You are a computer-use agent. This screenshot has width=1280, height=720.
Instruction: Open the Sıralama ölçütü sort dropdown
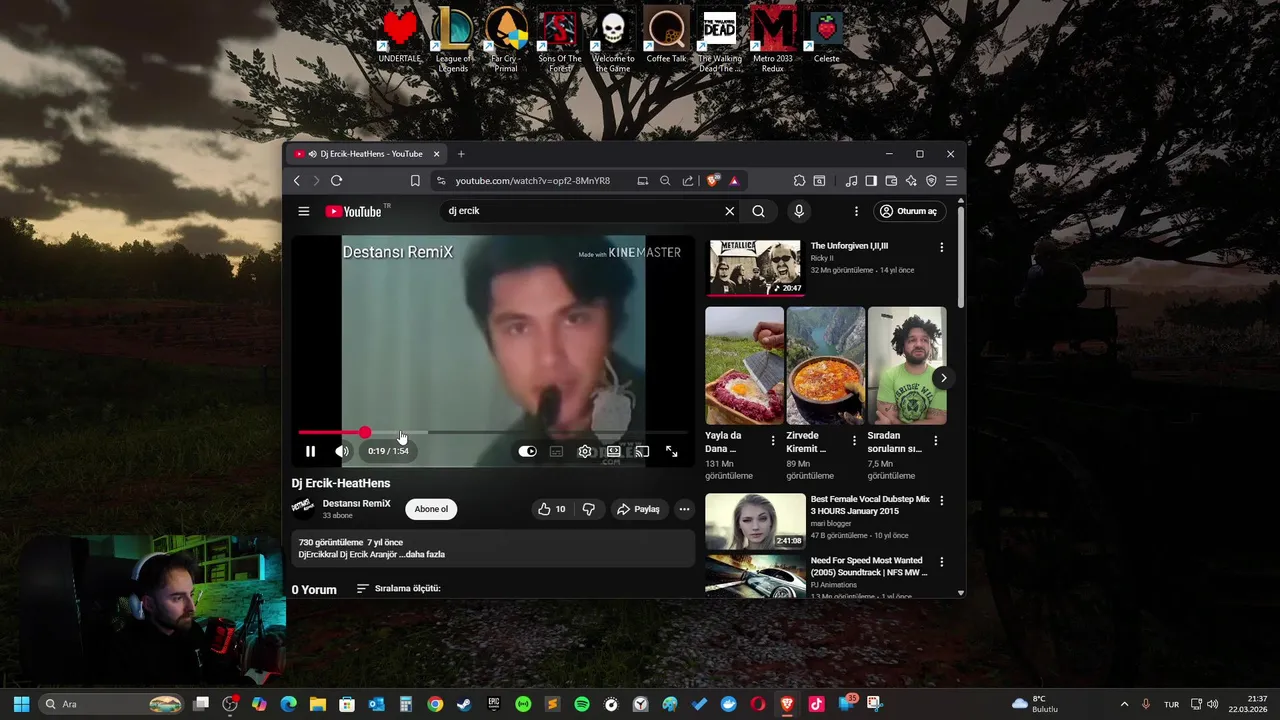(398, 589)
